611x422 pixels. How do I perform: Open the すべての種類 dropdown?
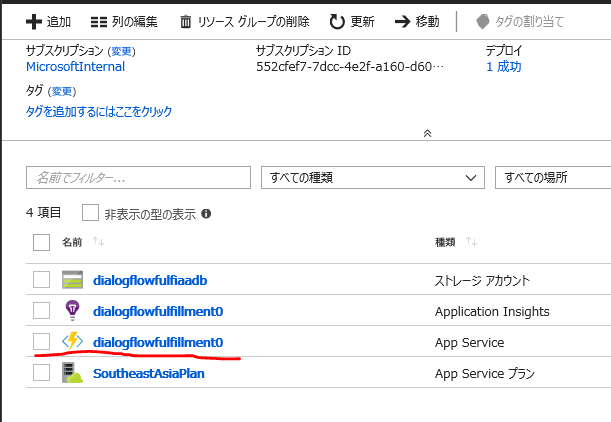point(373,178)
